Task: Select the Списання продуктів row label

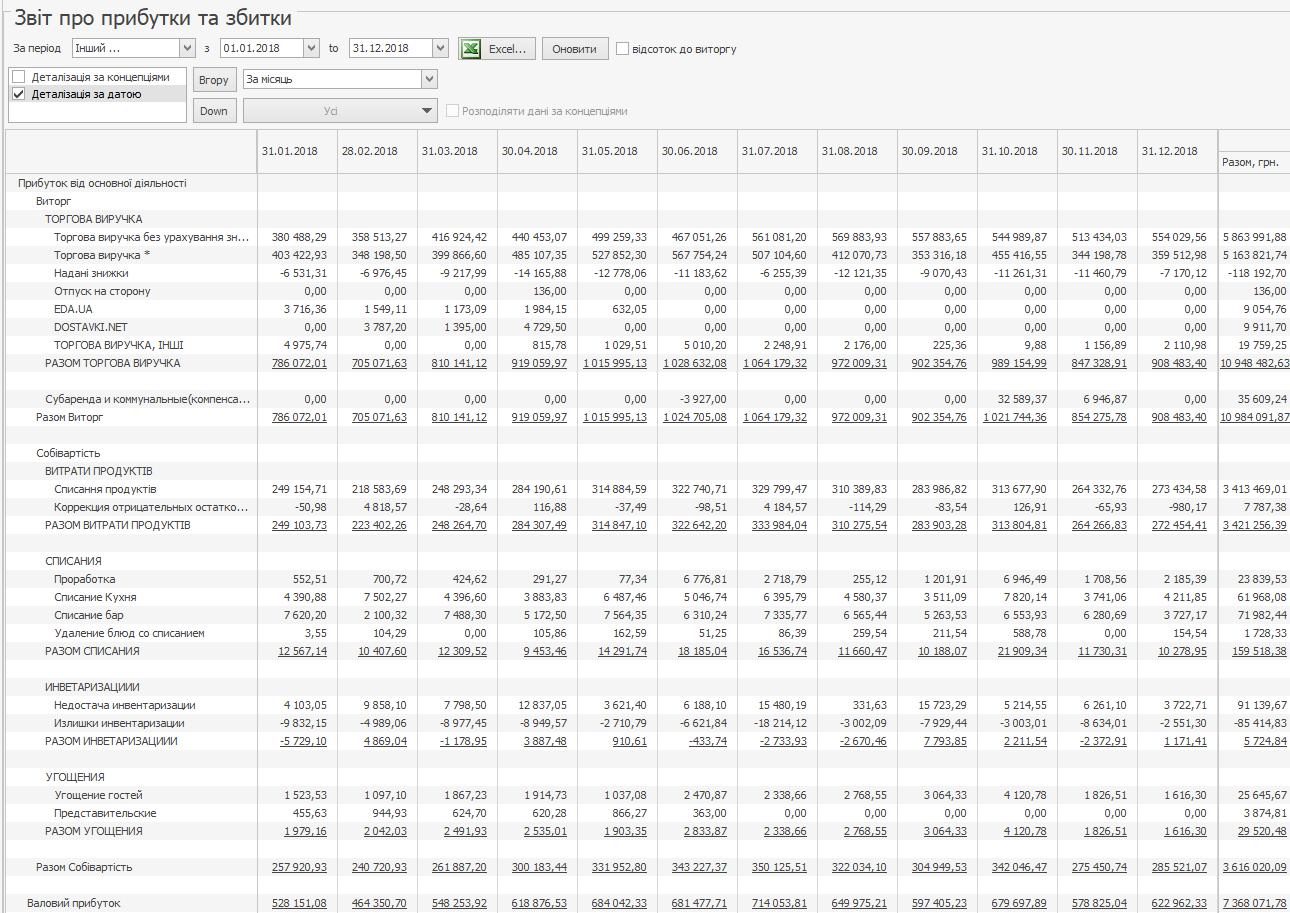Action: [105, 489]
